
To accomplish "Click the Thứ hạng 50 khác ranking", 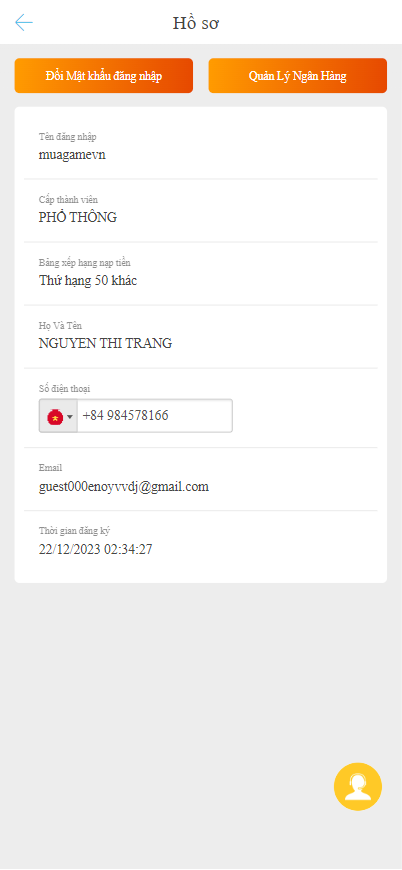I will point(88,281).
